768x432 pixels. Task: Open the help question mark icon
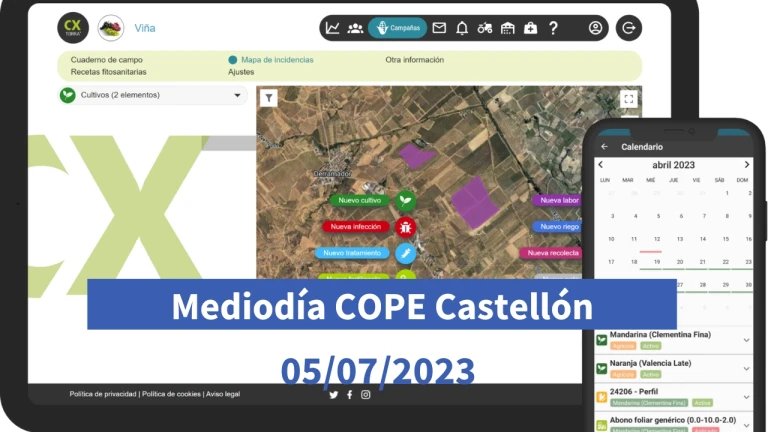(x=553, y=28)
